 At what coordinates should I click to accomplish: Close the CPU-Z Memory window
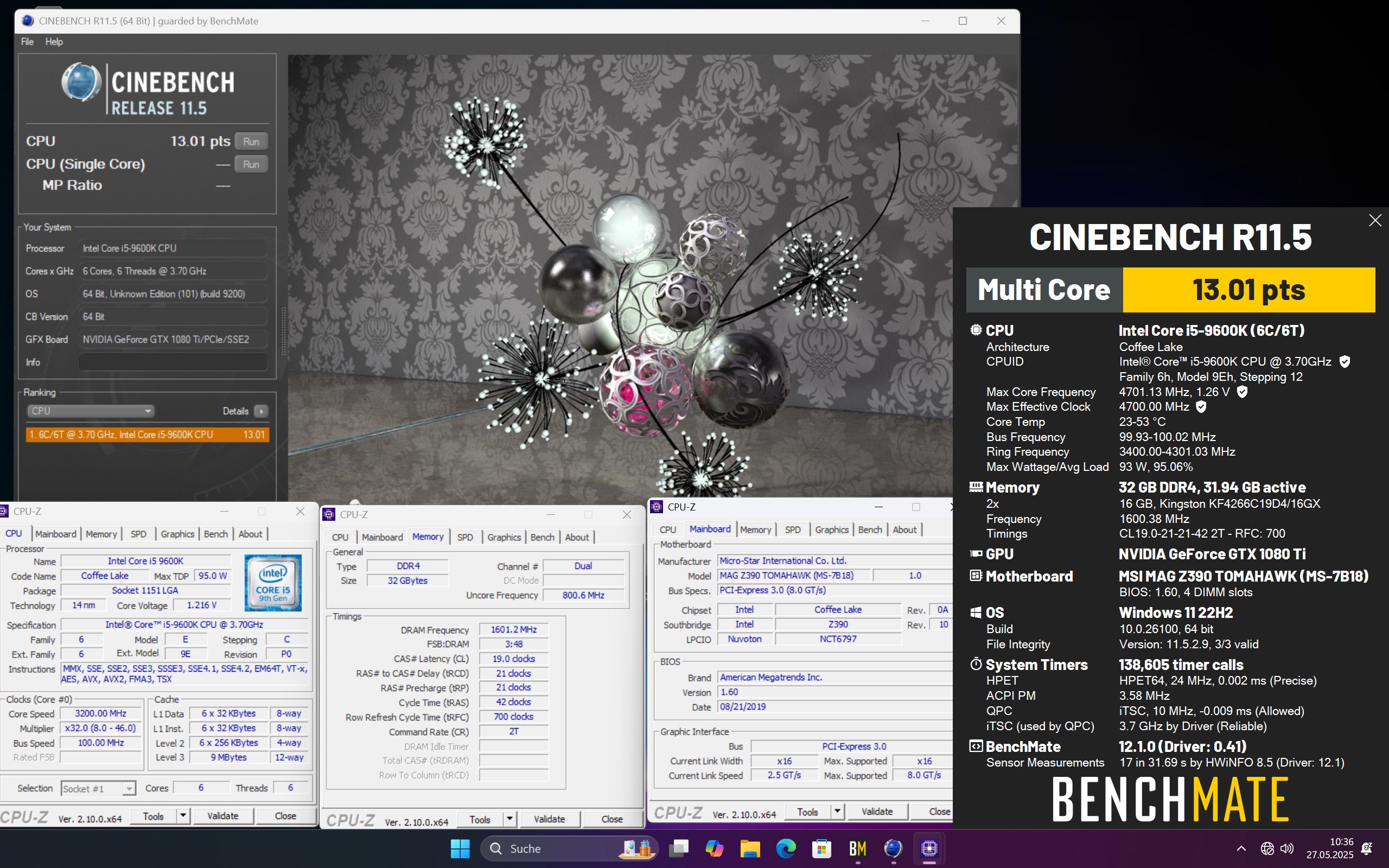point(627,514)
